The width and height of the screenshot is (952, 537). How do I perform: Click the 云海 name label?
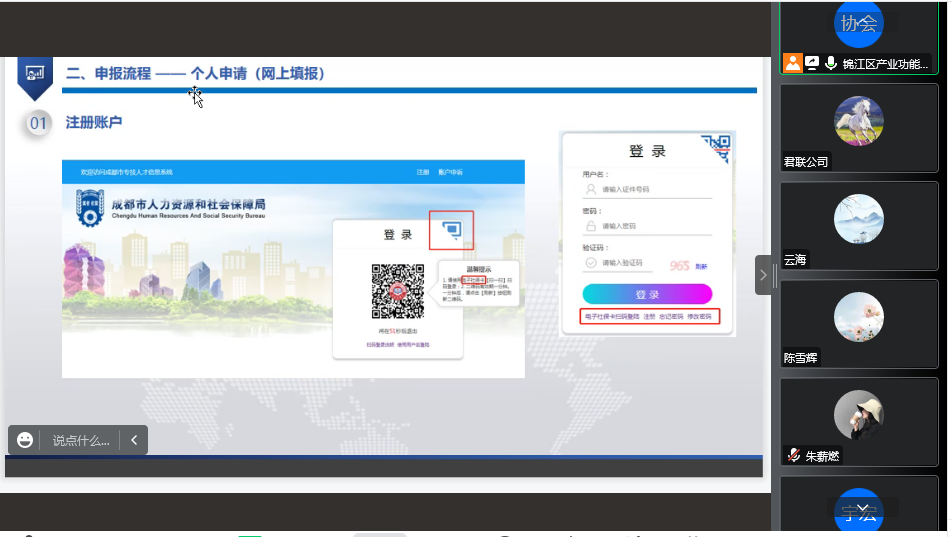[795, 260]
